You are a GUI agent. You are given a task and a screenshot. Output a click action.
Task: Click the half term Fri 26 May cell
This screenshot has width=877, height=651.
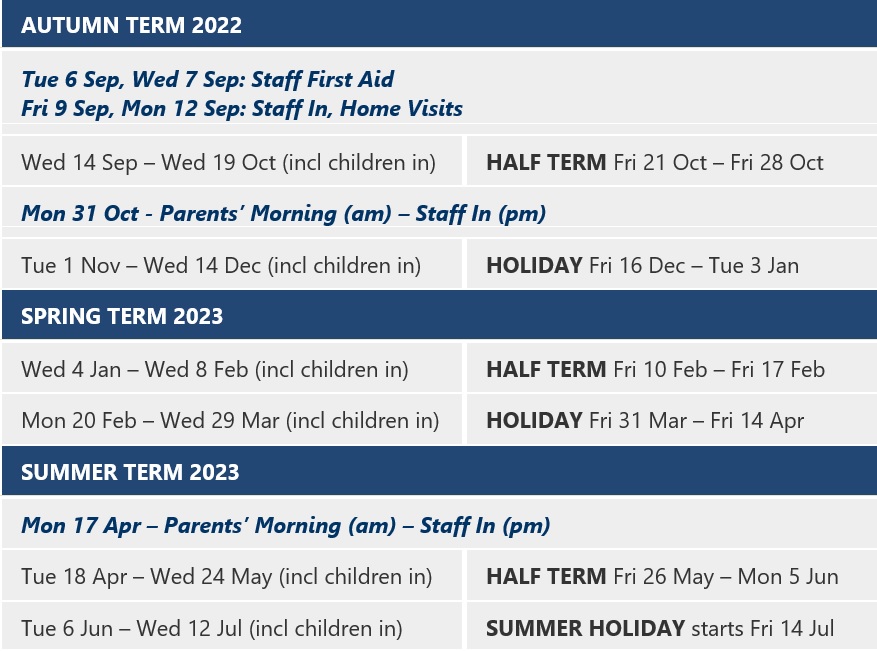(662, 577)
